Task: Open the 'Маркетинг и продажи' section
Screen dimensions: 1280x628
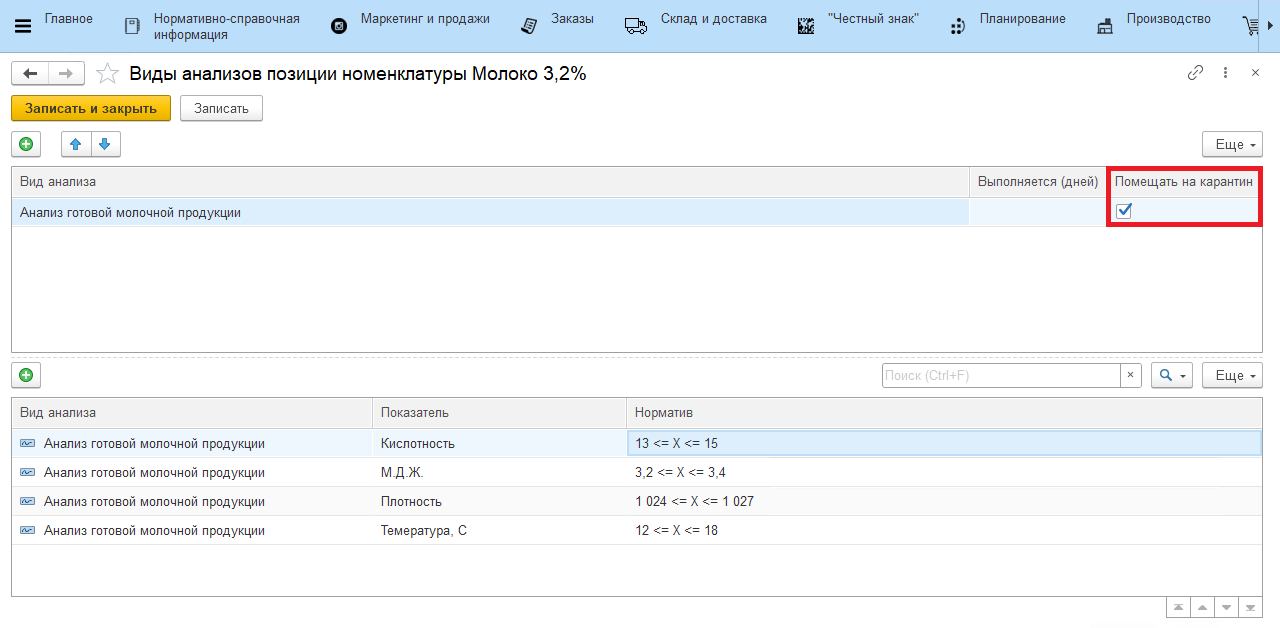Action: 424,20
